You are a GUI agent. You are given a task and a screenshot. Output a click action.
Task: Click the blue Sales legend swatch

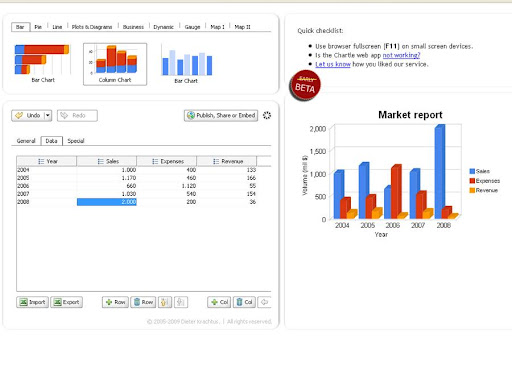[x=472, y=171]
